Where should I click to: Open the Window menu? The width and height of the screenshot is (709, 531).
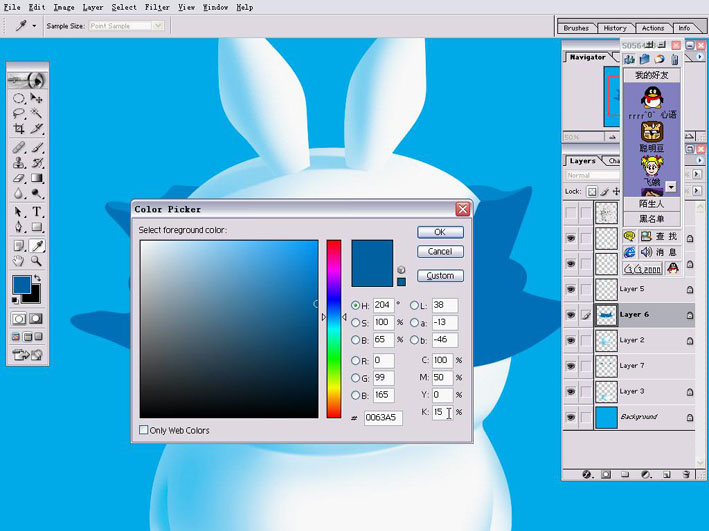(x=215, y=7)
